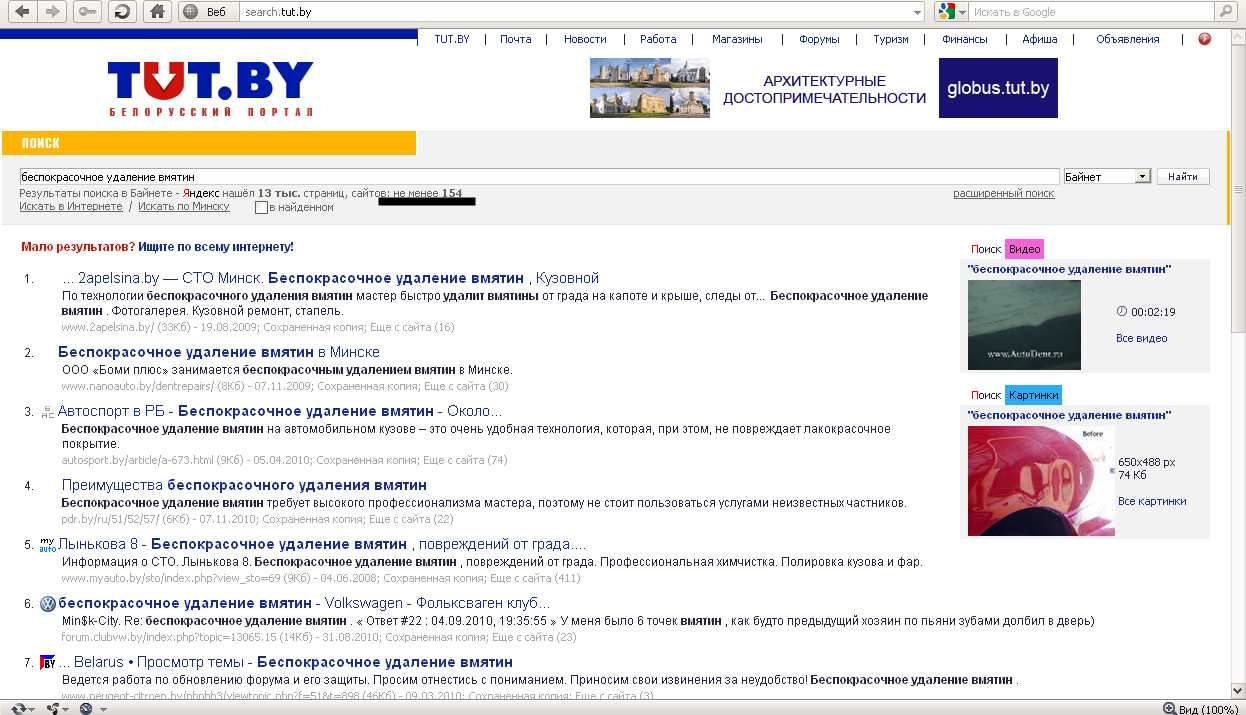Click the vertical scrollbar up arrow
Viewport: 1246px width, 715px height.
(x=1238, y=36)
